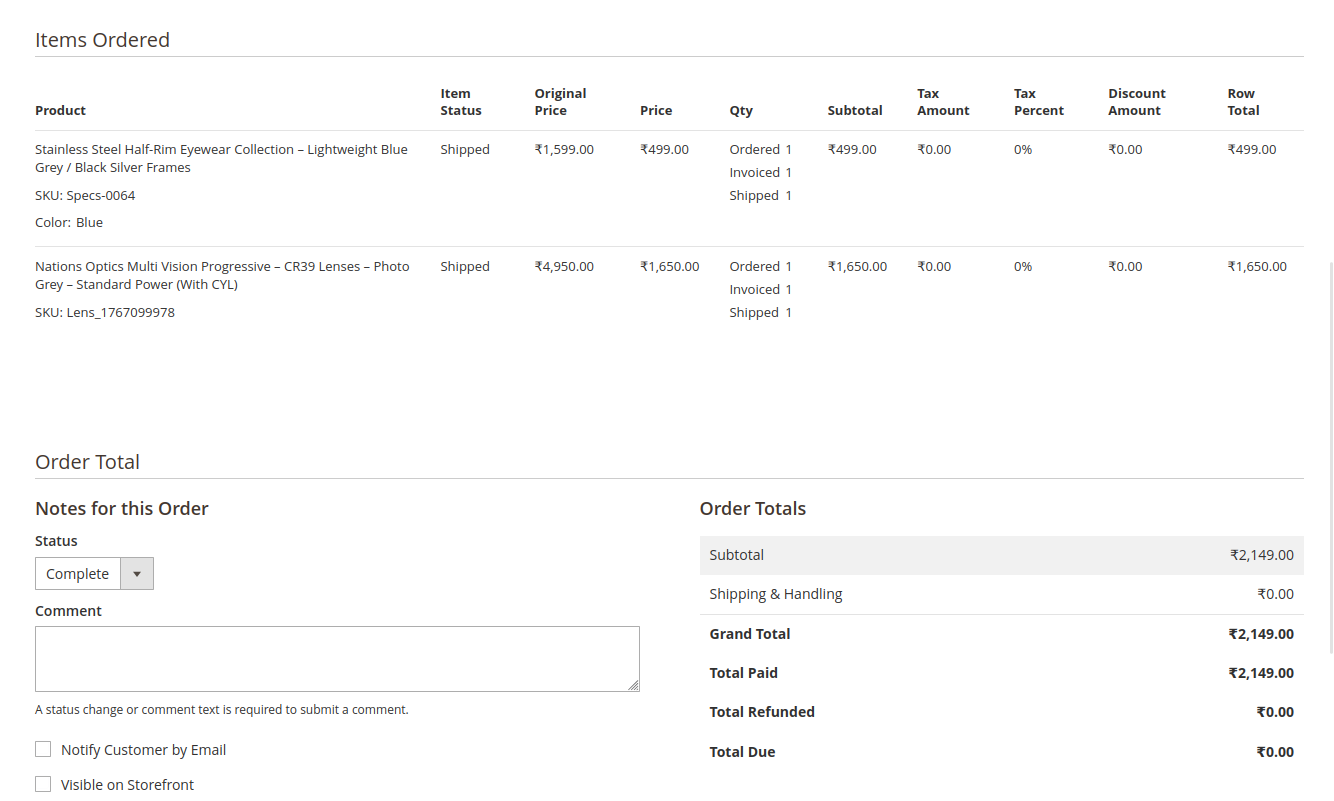Click the Row Total column header
Image resolution: width=1334 pixels, height=801 pixels.
(1243, 102)
